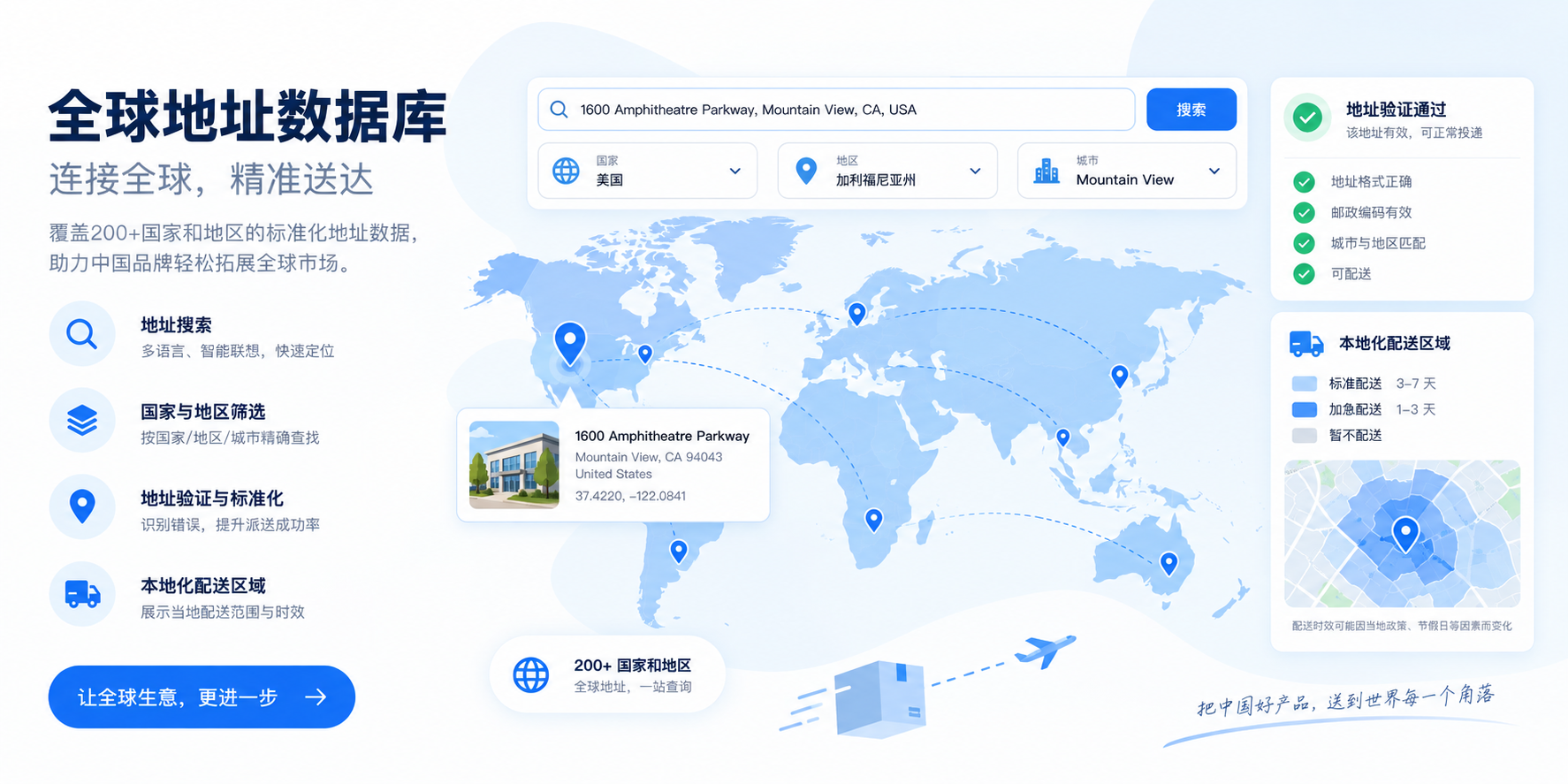
Task: Click the building photo thumbnail in address card
Action: tap(514, 465)
